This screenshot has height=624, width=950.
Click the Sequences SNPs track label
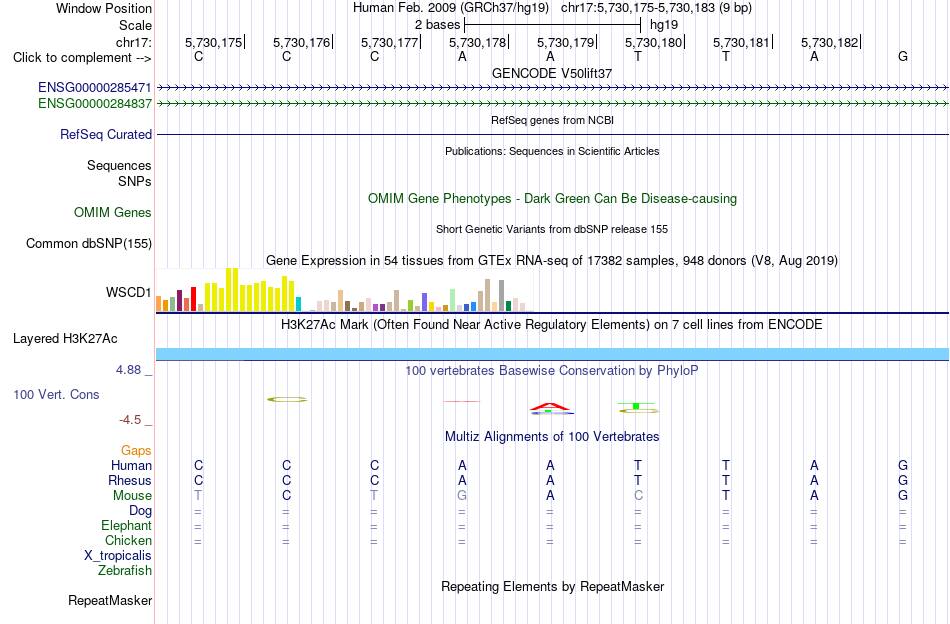point(119,173)
